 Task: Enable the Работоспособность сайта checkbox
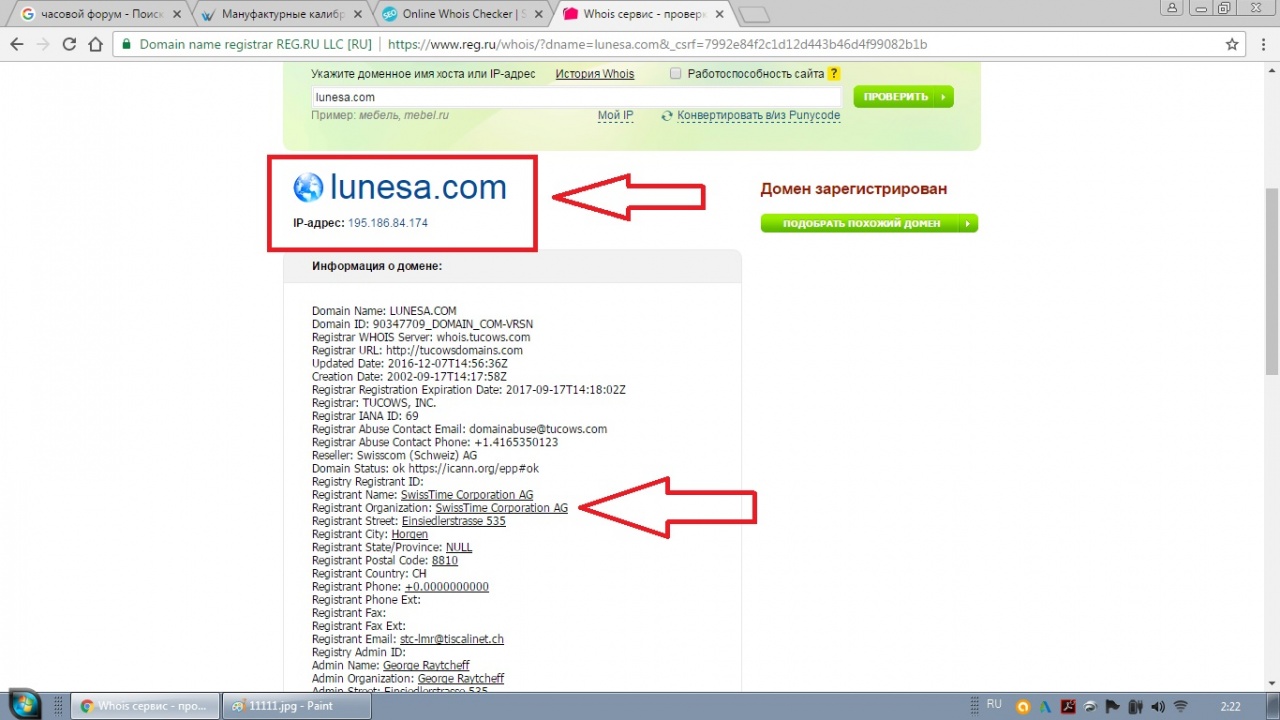point(676,74)
